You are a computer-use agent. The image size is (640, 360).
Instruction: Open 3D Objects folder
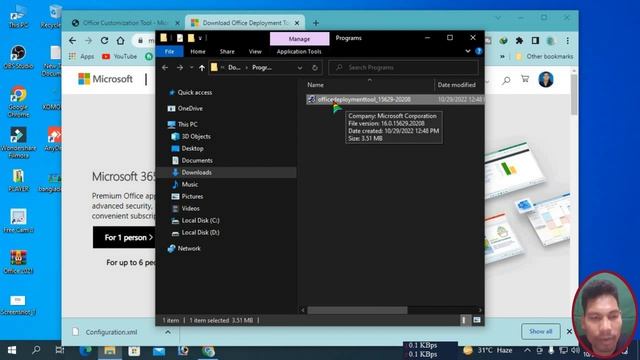[x=196, y=136]
